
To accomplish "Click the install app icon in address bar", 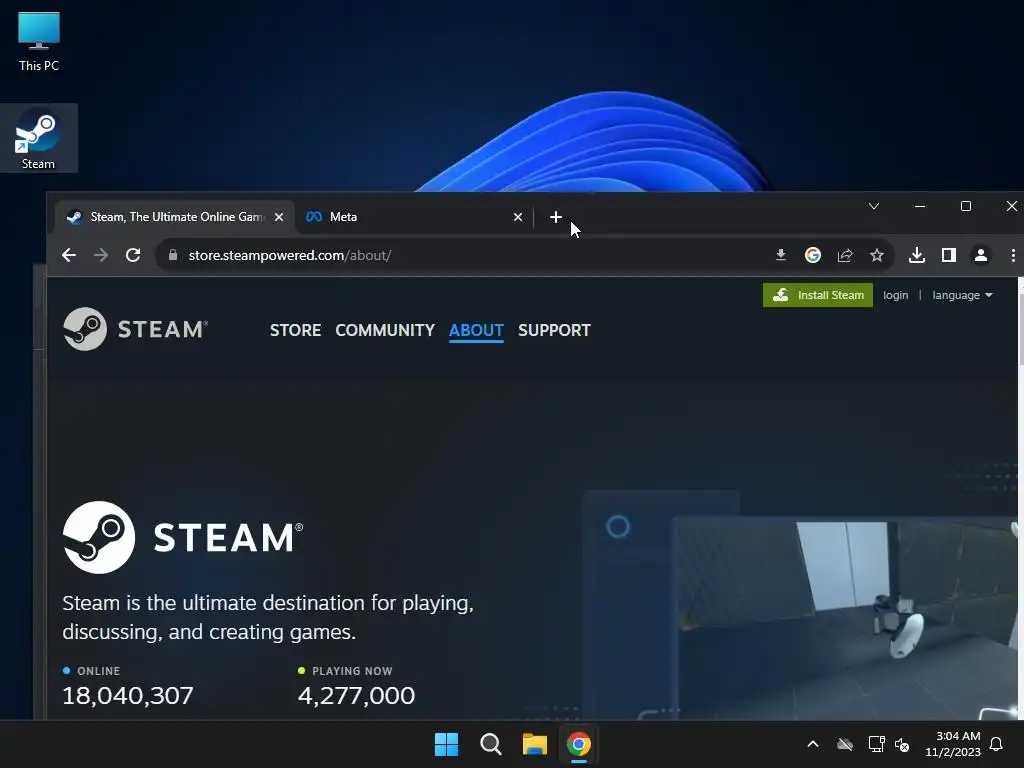I will pyautogui.click(x=780, y=255).
